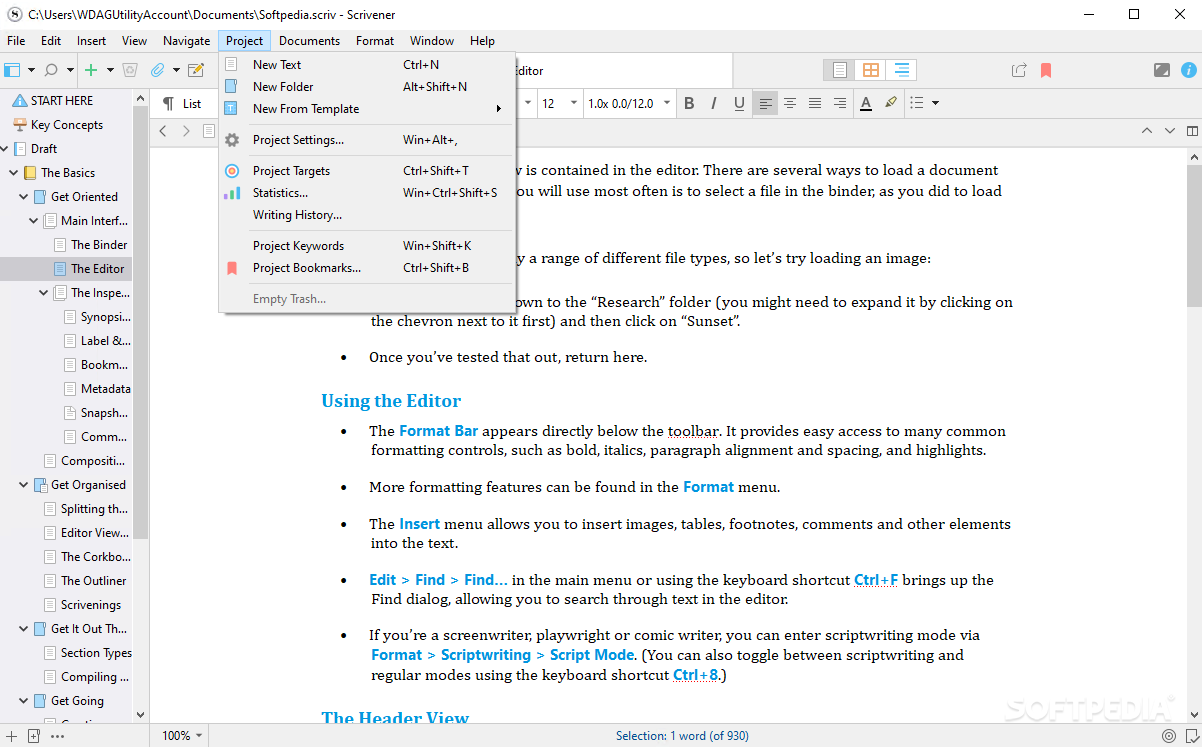Viewport: 1202px width, 747px height.
Task: Select justify alignment
Action: pos(815,103)
